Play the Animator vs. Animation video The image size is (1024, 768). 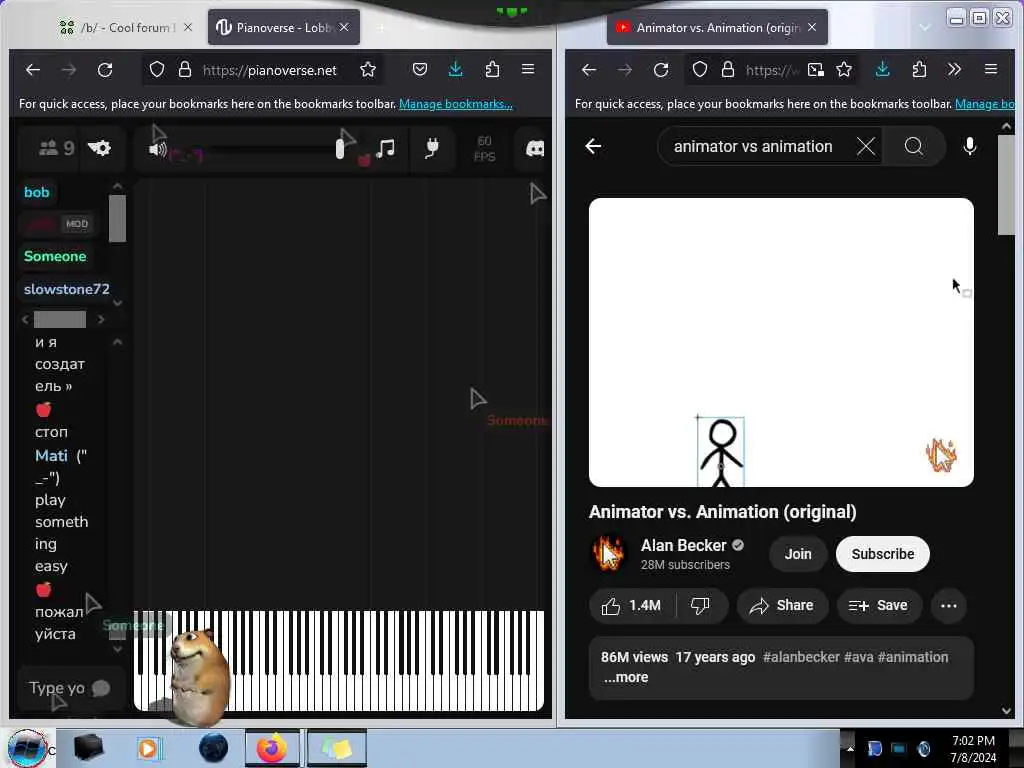click(x=781, y=342)
